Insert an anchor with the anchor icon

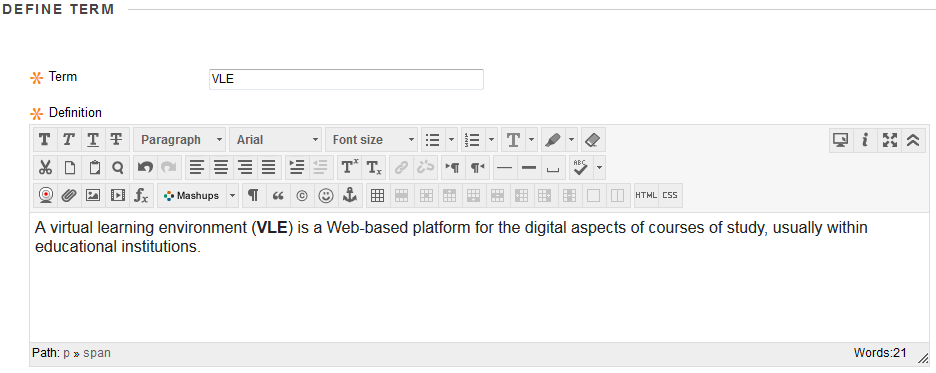point(350,196)
